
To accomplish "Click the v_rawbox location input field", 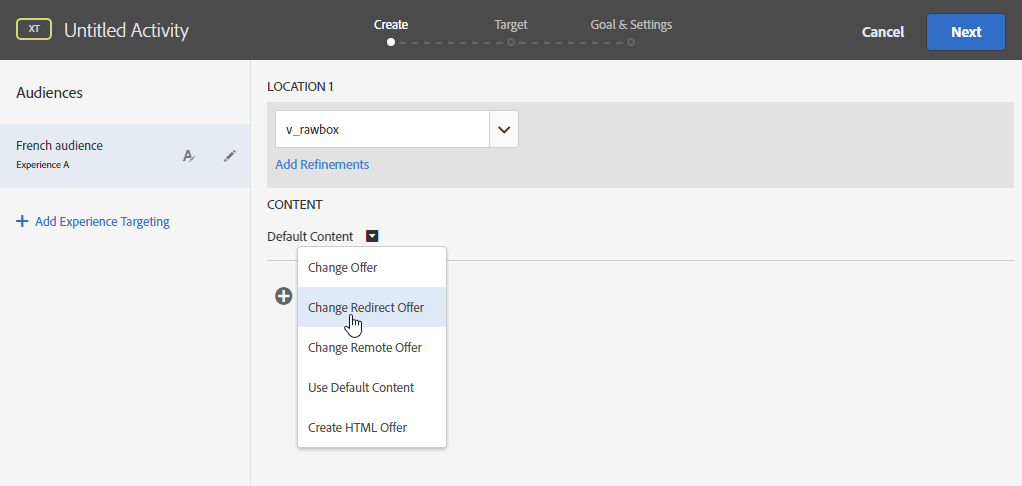I will coord(382,129).
